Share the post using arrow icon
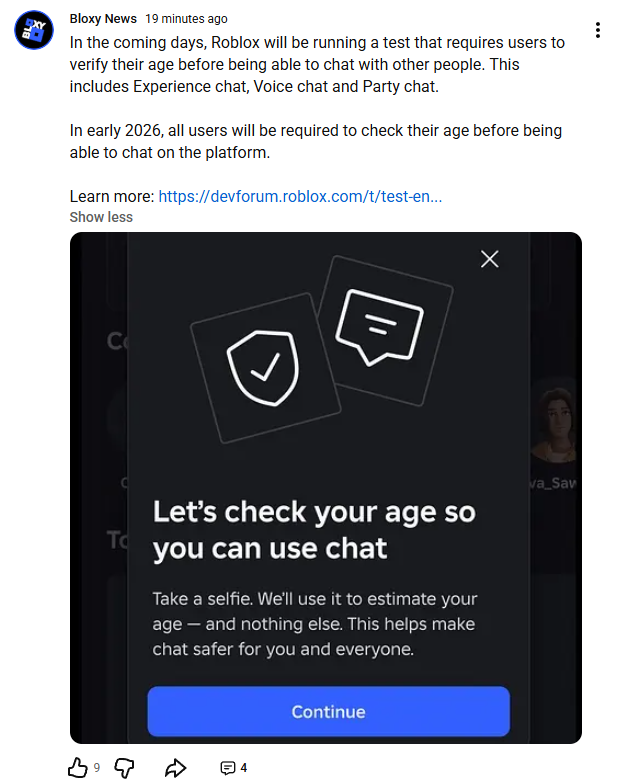The width and height of the screenshot is (623, 780). (175, 767)
